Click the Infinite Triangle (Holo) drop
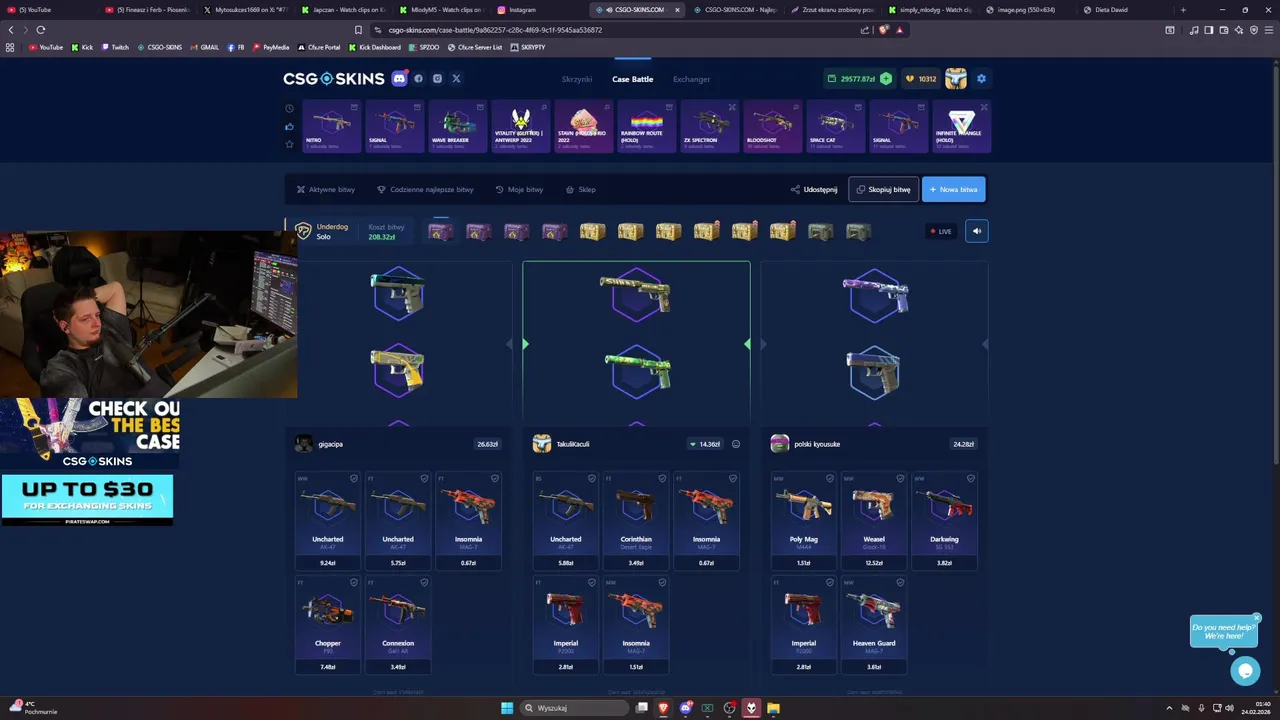1280x720 pixels. 962,126
